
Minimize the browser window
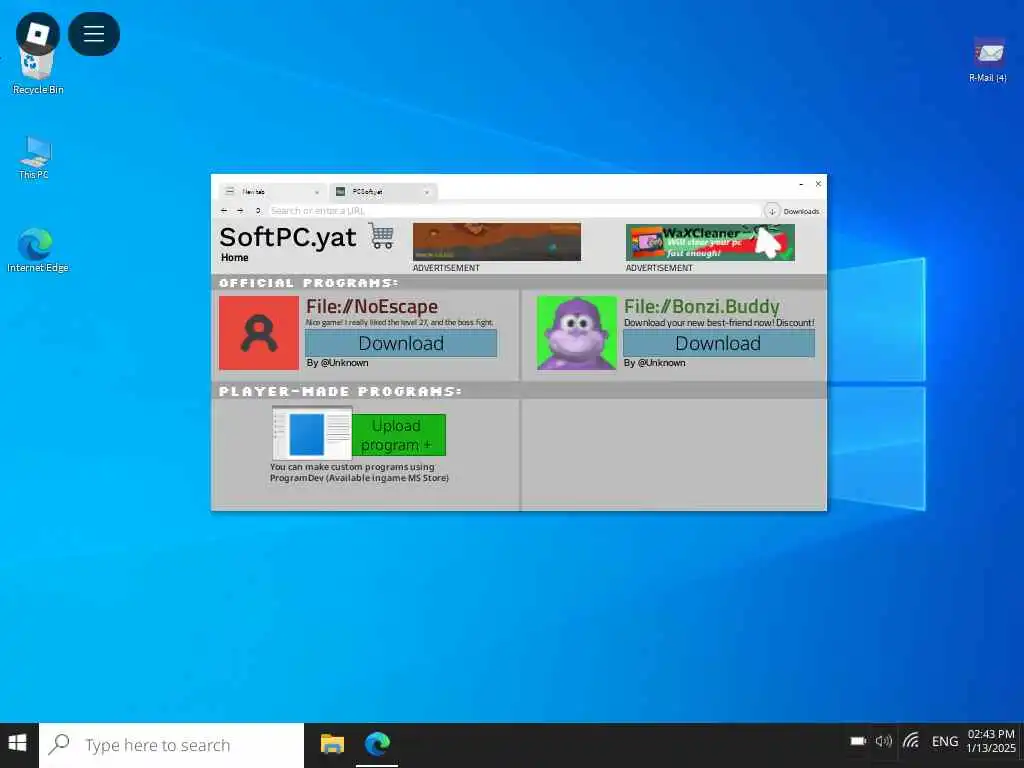pos(801,184)
